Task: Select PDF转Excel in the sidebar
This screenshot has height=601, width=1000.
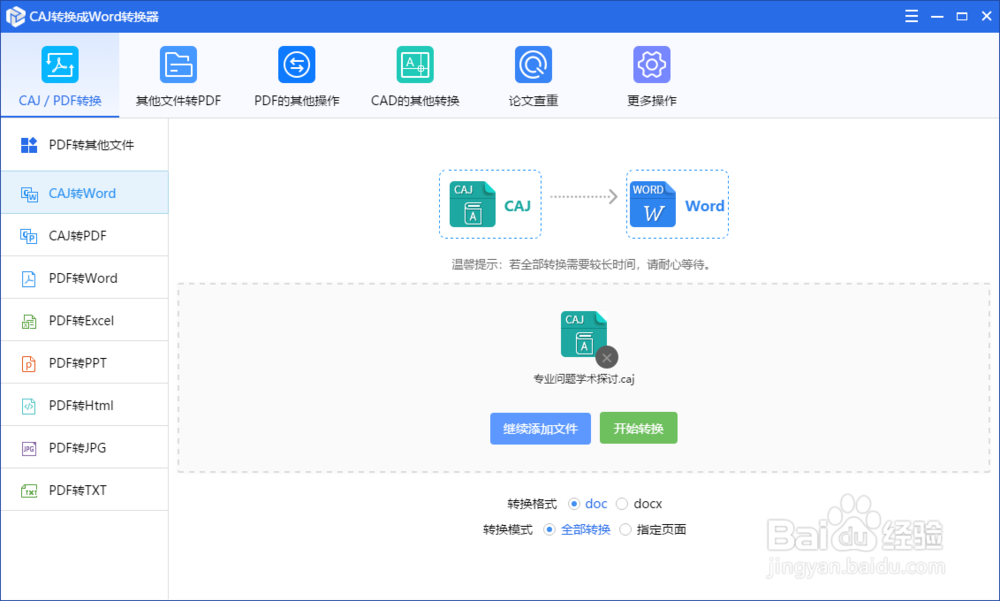Action: coord(84,320)
